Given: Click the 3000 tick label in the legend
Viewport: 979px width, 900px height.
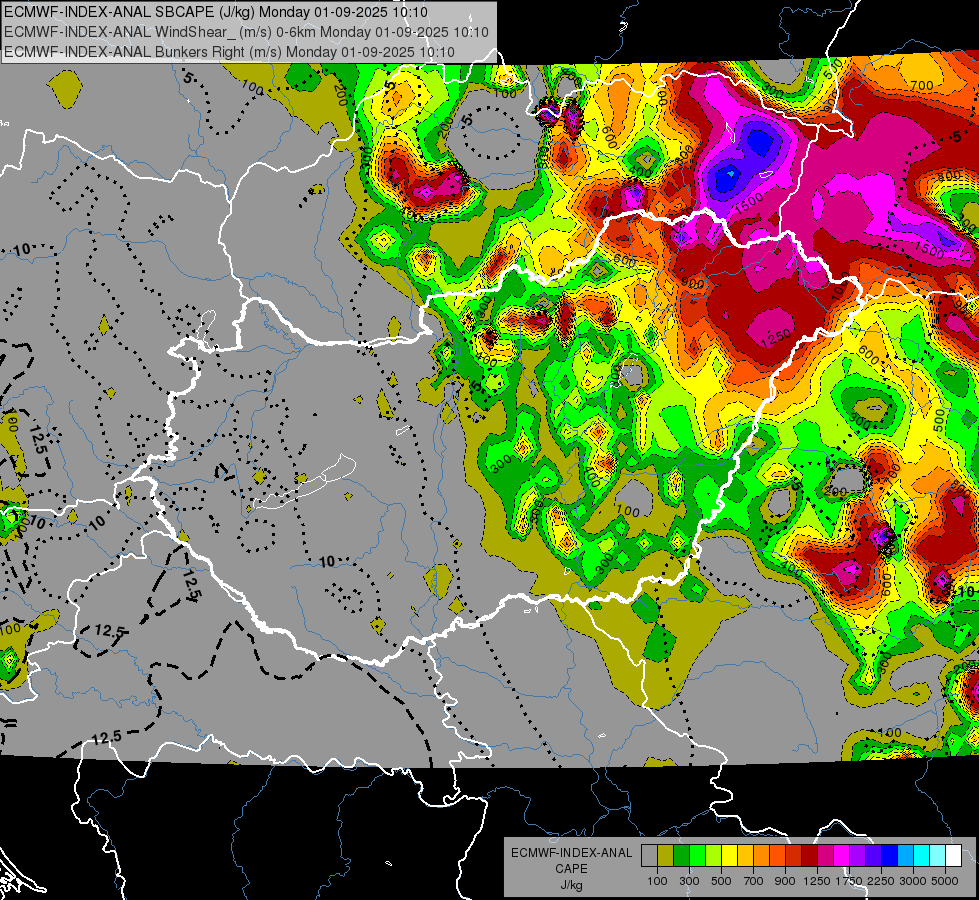Looking at the screenshot, I should 913,881.
